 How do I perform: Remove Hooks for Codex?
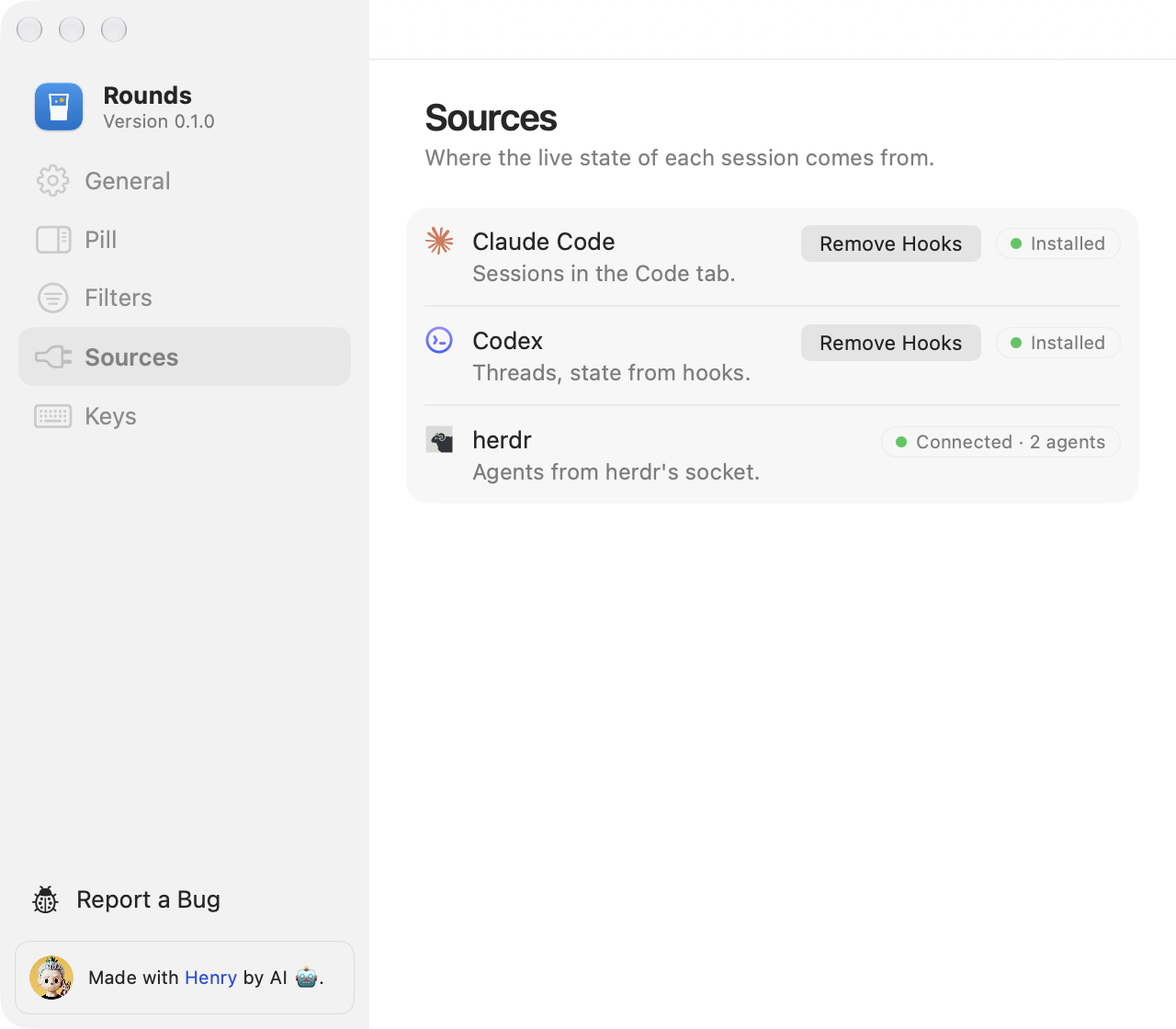coord(891,343)
